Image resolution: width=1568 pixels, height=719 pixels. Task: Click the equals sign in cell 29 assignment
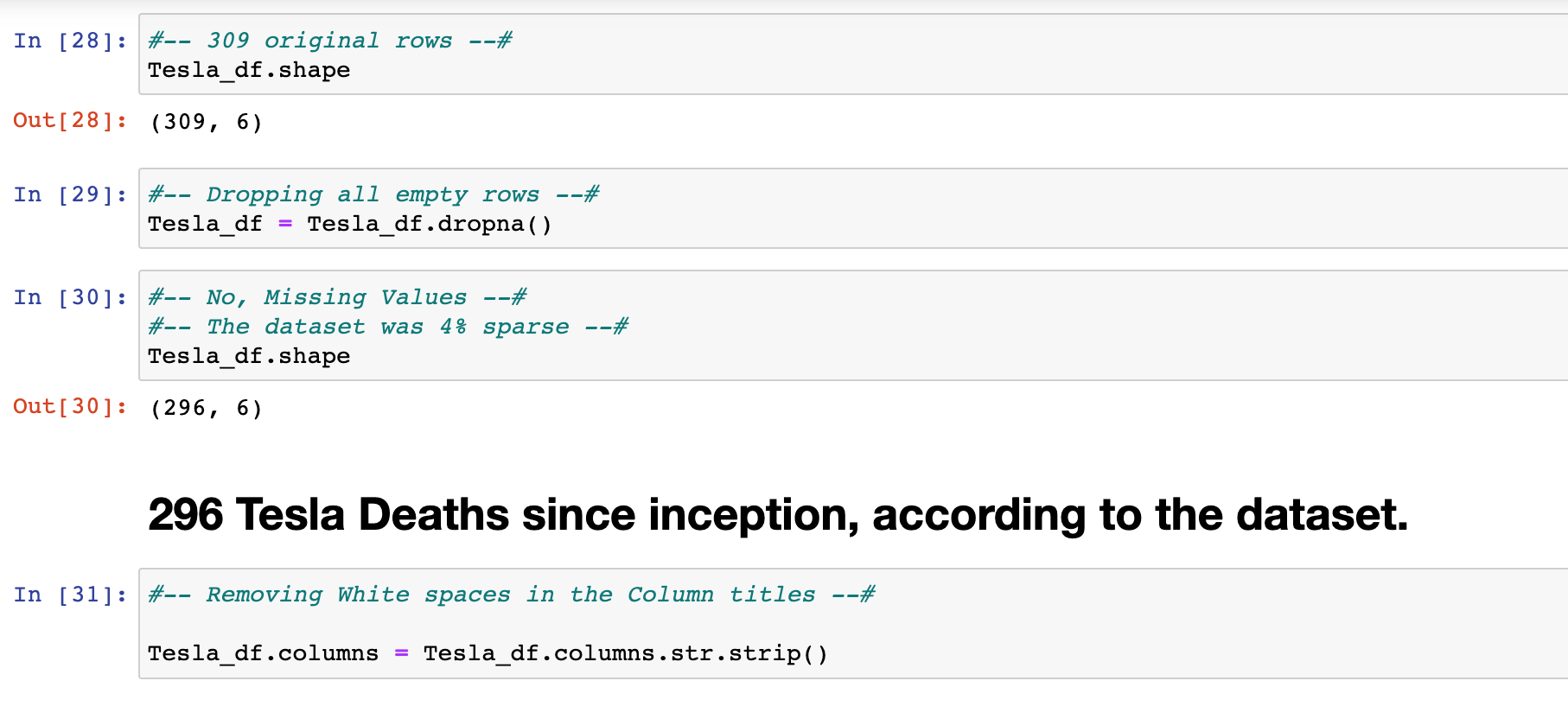(x=285, y=224)
